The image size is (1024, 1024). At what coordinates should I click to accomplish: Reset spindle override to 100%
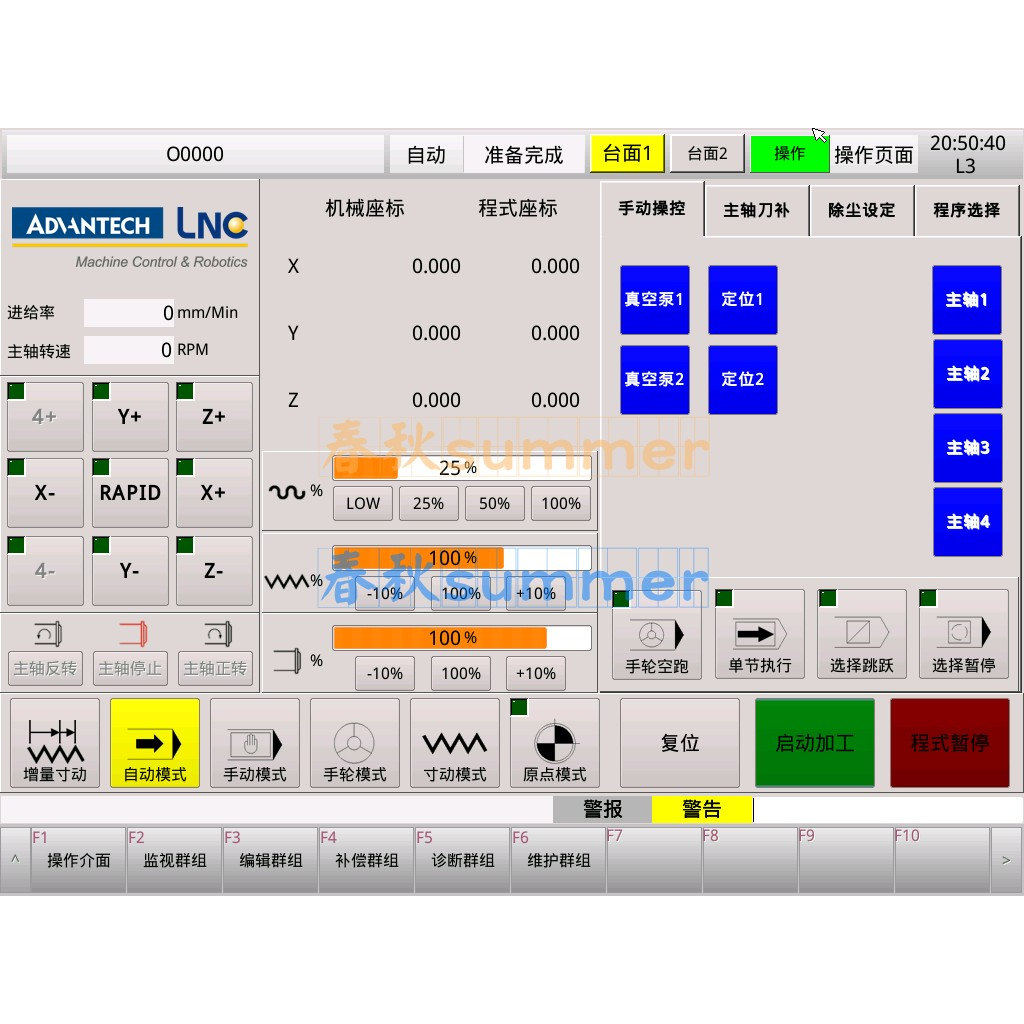click(460, 673)
